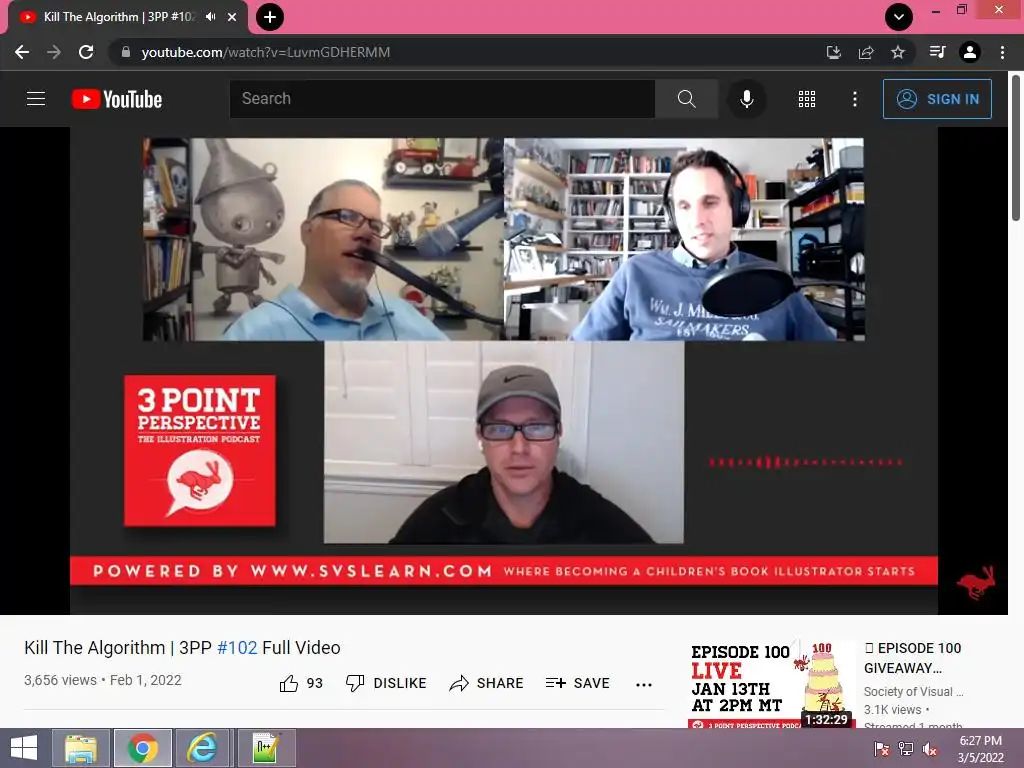This screenshot has height=768, width=1024.
Task: Click the red rabbit channel watermark
Action: click(976, 583)
